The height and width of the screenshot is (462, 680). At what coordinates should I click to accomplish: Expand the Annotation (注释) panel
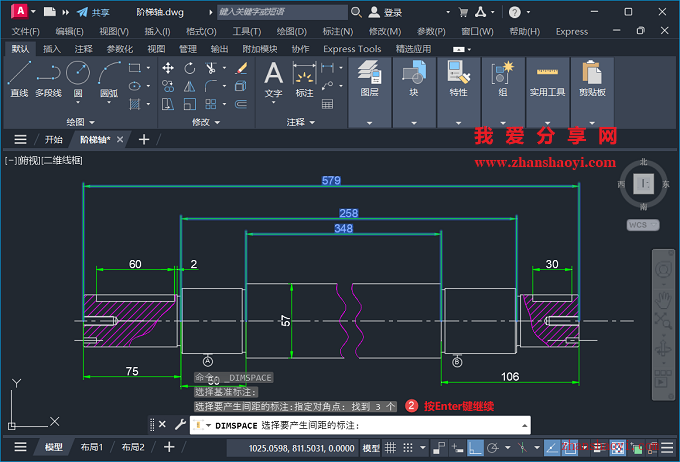[x=301, y=122]
